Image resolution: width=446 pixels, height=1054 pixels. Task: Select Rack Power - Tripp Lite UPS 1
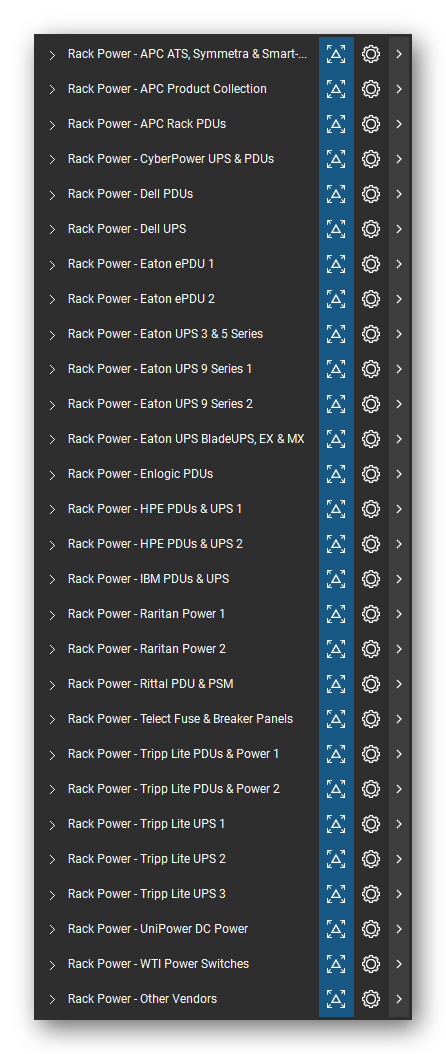147,824
